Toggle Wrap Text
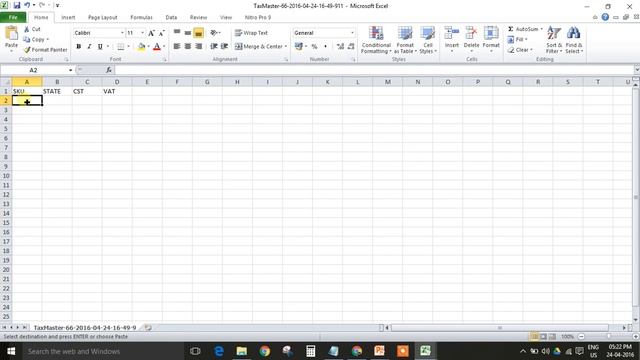Viewport: 640px width, 360px height. click(x=251, y=33)
